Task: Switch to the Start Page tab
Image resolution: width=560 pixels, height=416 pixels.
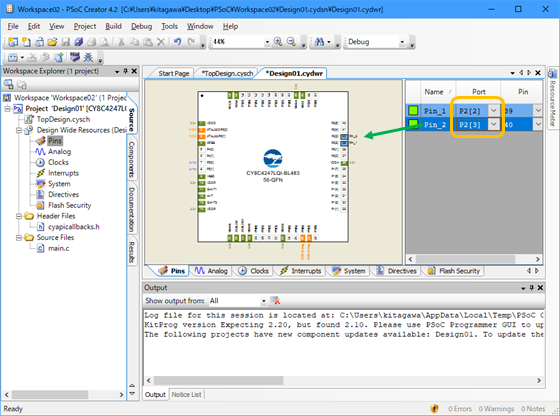Action: point(173,74)
